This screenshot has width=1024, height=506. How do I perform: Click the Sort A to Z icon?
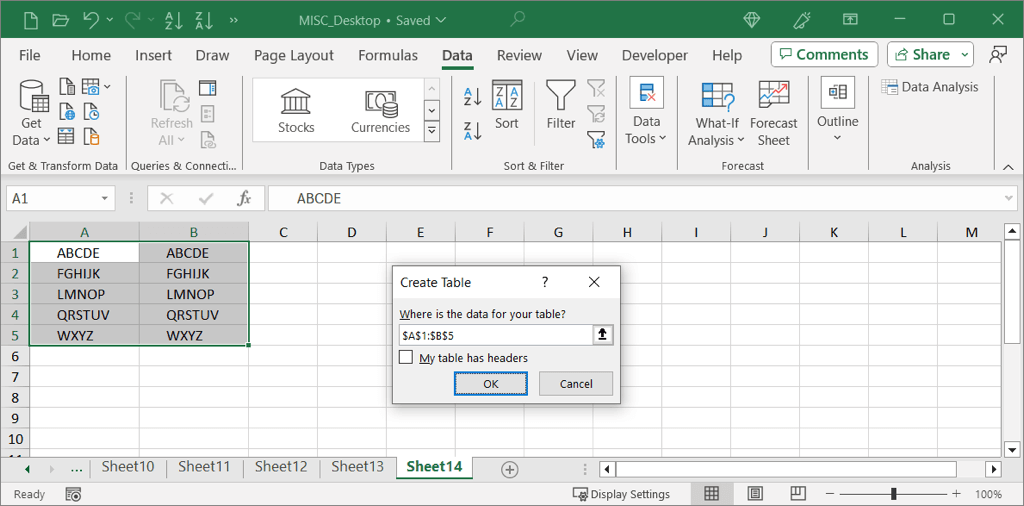[473, 97]
